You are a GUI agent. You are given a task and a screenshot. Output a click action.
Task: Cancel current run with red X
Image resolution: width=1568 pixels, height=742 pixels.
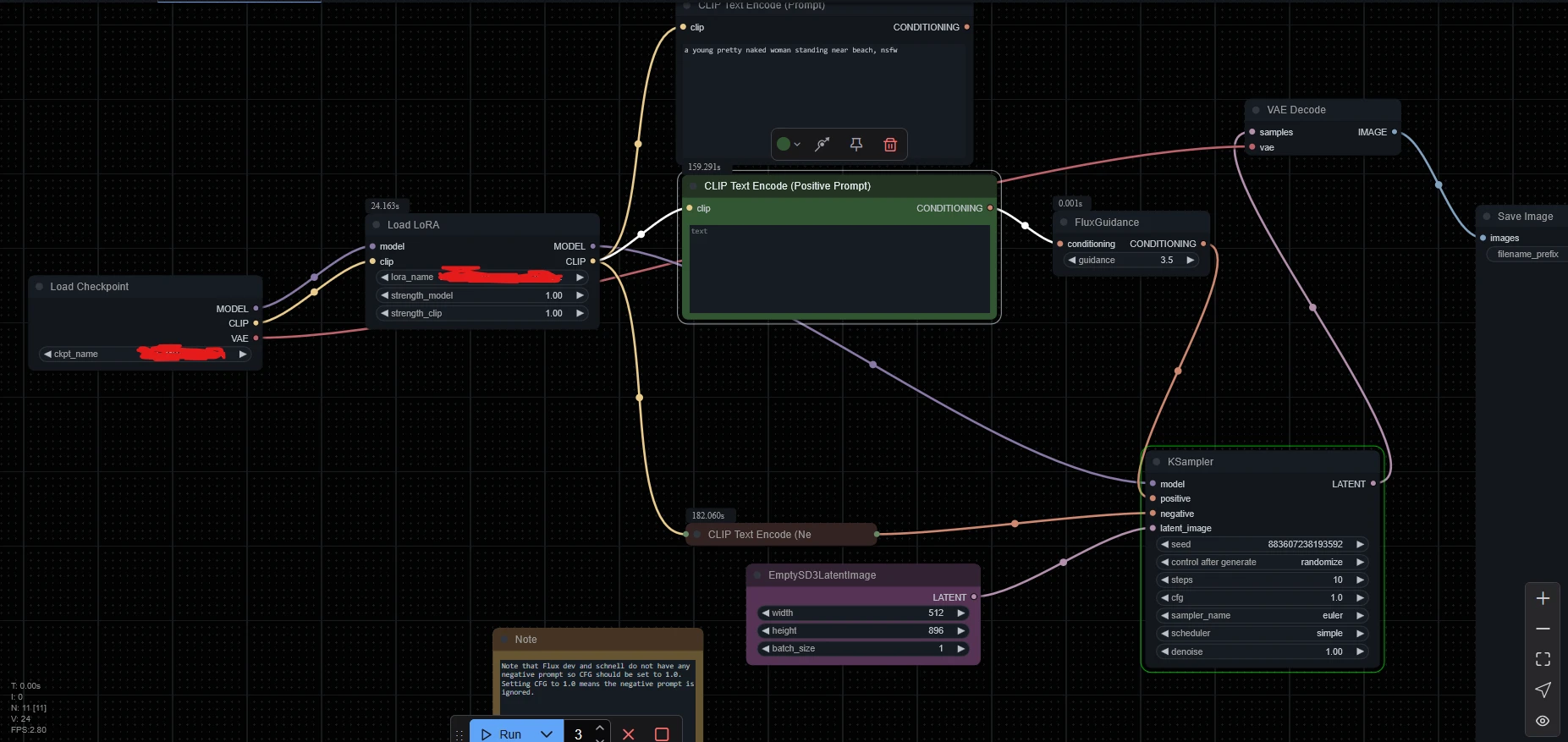[x=628, y=734]
